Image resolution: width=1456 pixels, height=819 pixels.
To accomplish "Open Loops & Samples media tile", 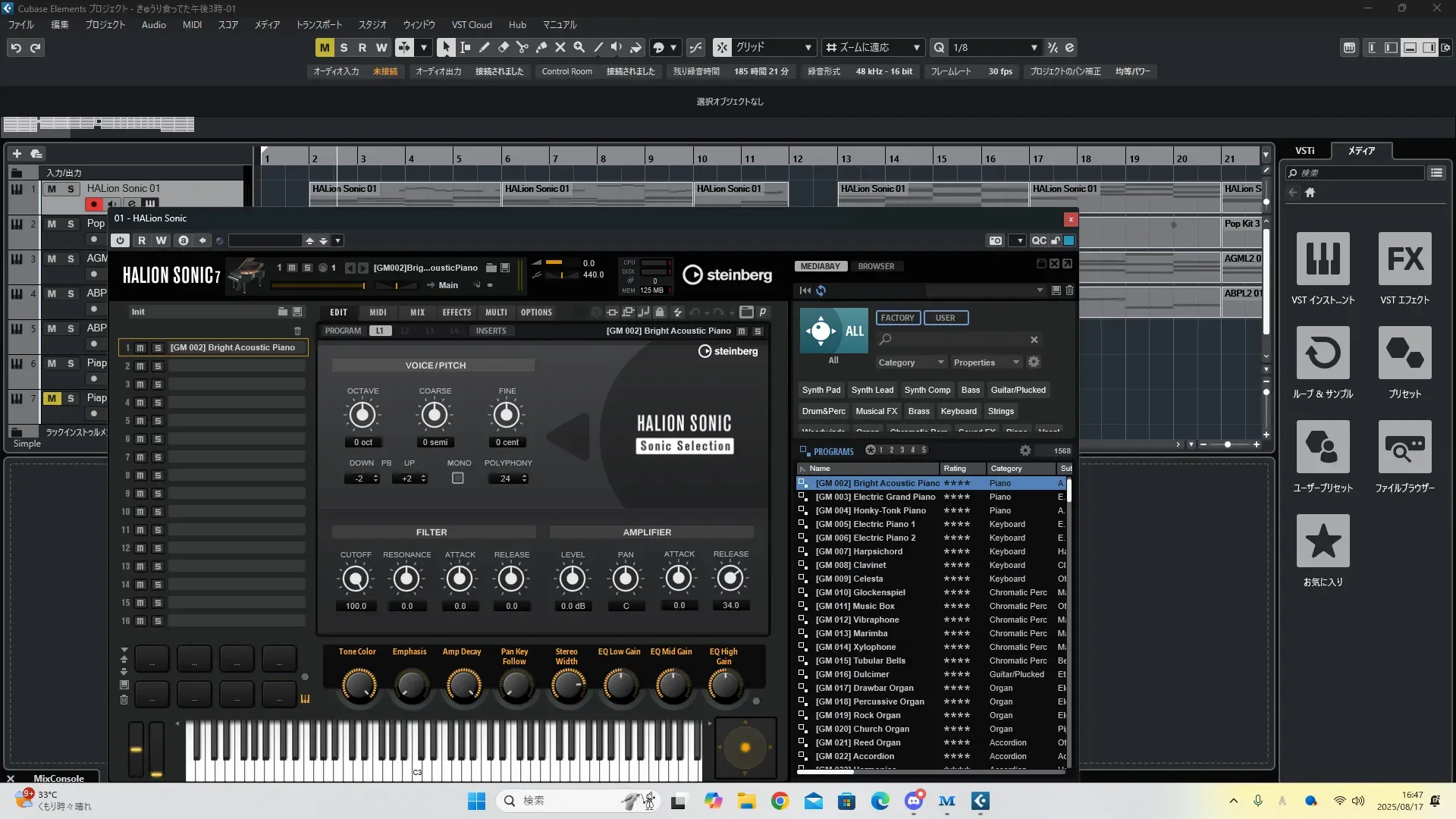I will (x=1323, y=353).
